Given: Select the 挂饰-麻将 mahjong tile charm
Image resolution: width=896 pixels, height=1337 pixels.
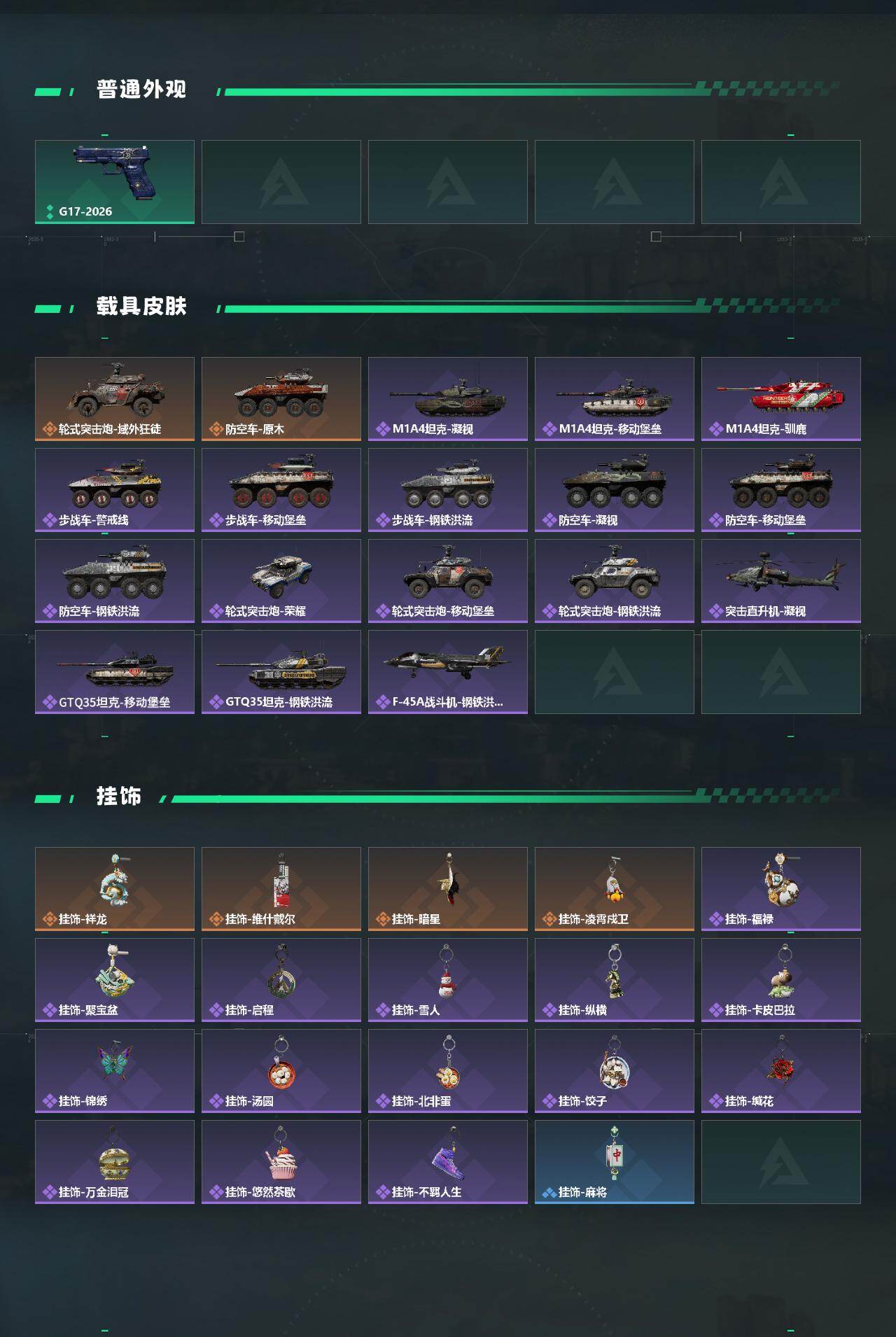Looking at the screenshot, I should click(x=615, y=1162).
